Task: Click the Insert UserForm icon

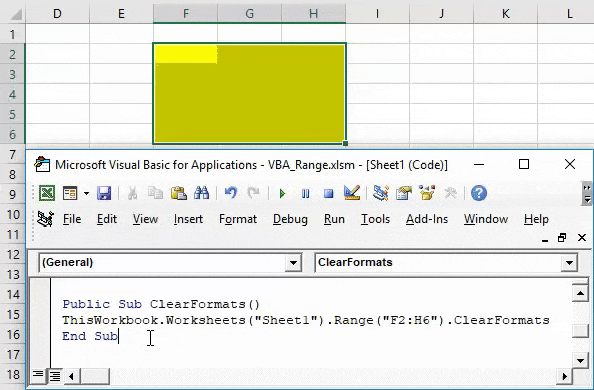Action: 70,193
